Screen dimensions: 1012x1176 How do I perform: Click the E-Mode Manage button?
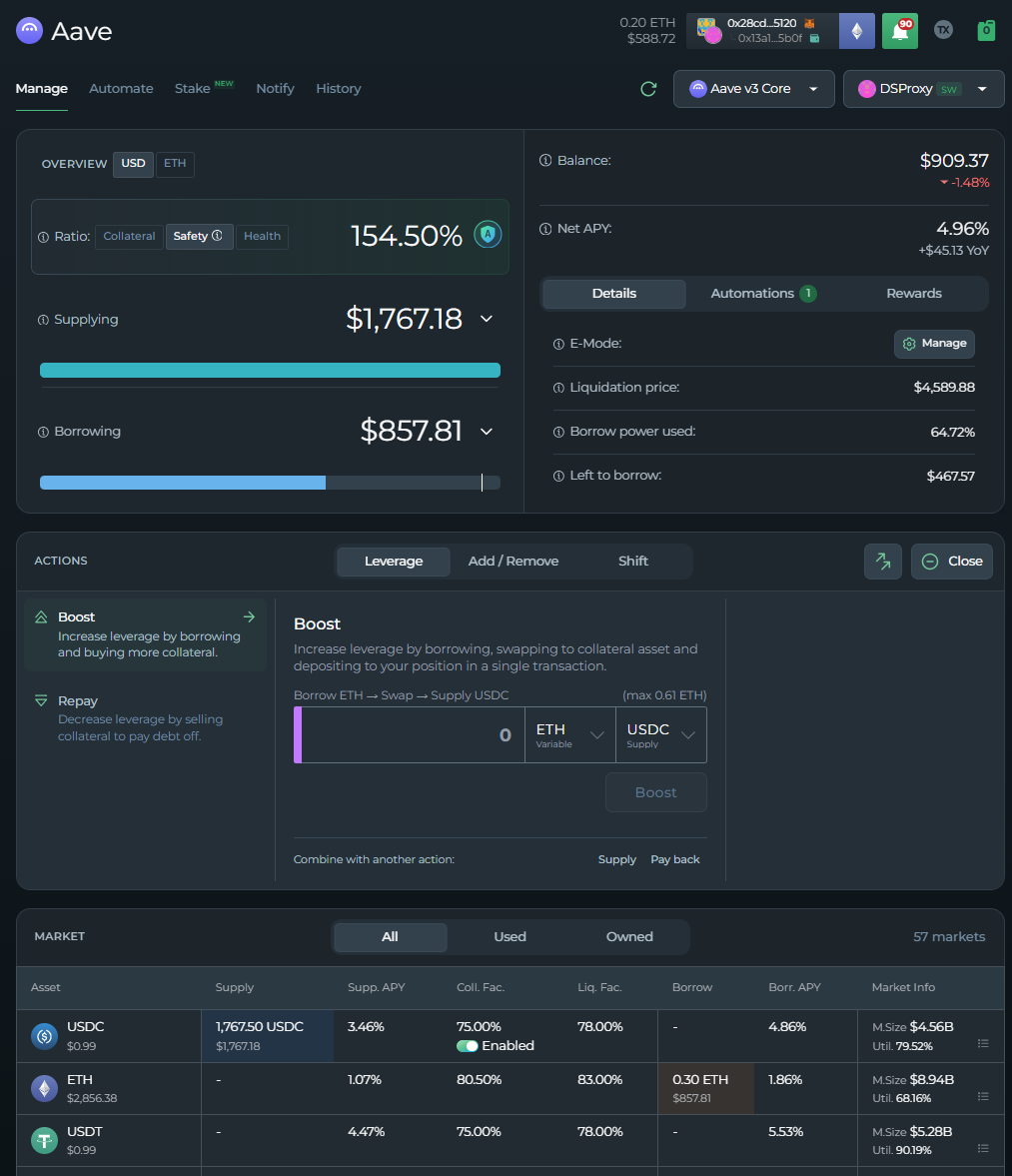coord(934,344)
